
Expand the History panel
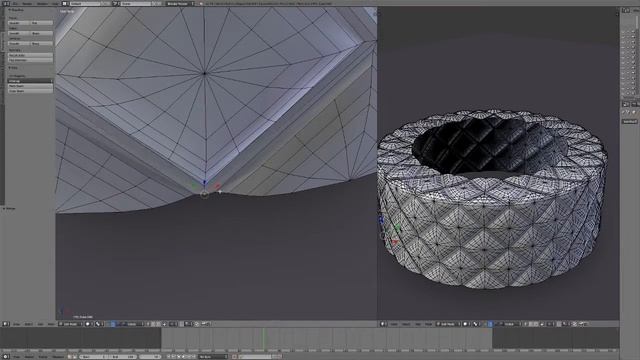[9, 209]
